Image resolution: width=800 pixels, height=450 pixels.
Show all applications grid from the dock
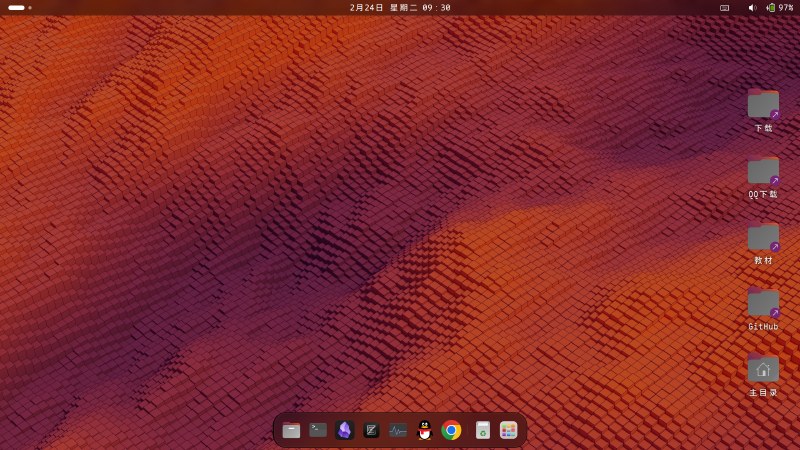tap(509, 430)
